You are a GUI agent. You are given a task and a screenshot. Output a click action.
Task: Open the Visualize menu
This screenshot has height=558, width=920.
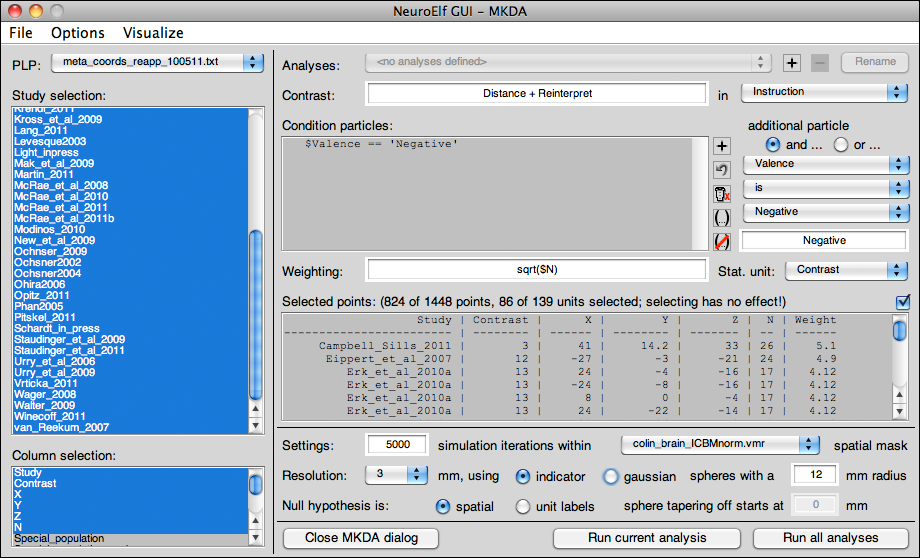(153, 33)
